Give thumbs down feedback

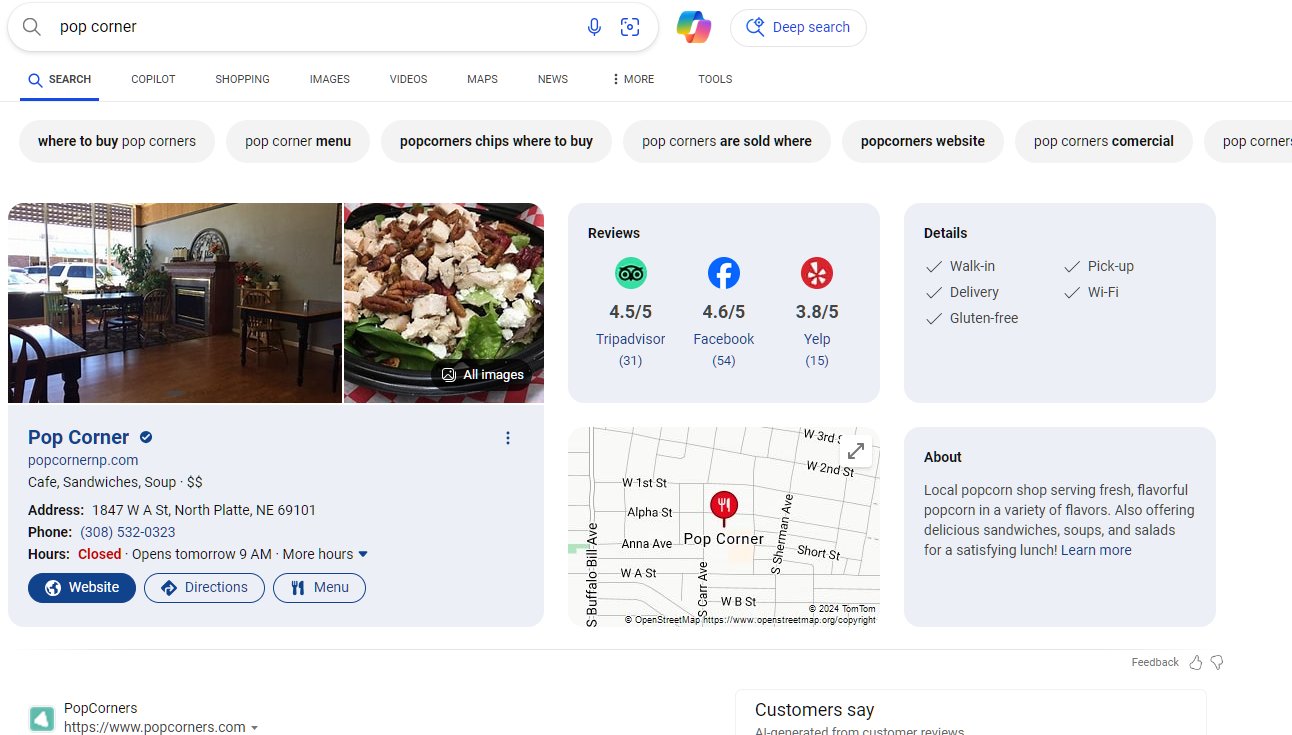tap(1217, 662)
